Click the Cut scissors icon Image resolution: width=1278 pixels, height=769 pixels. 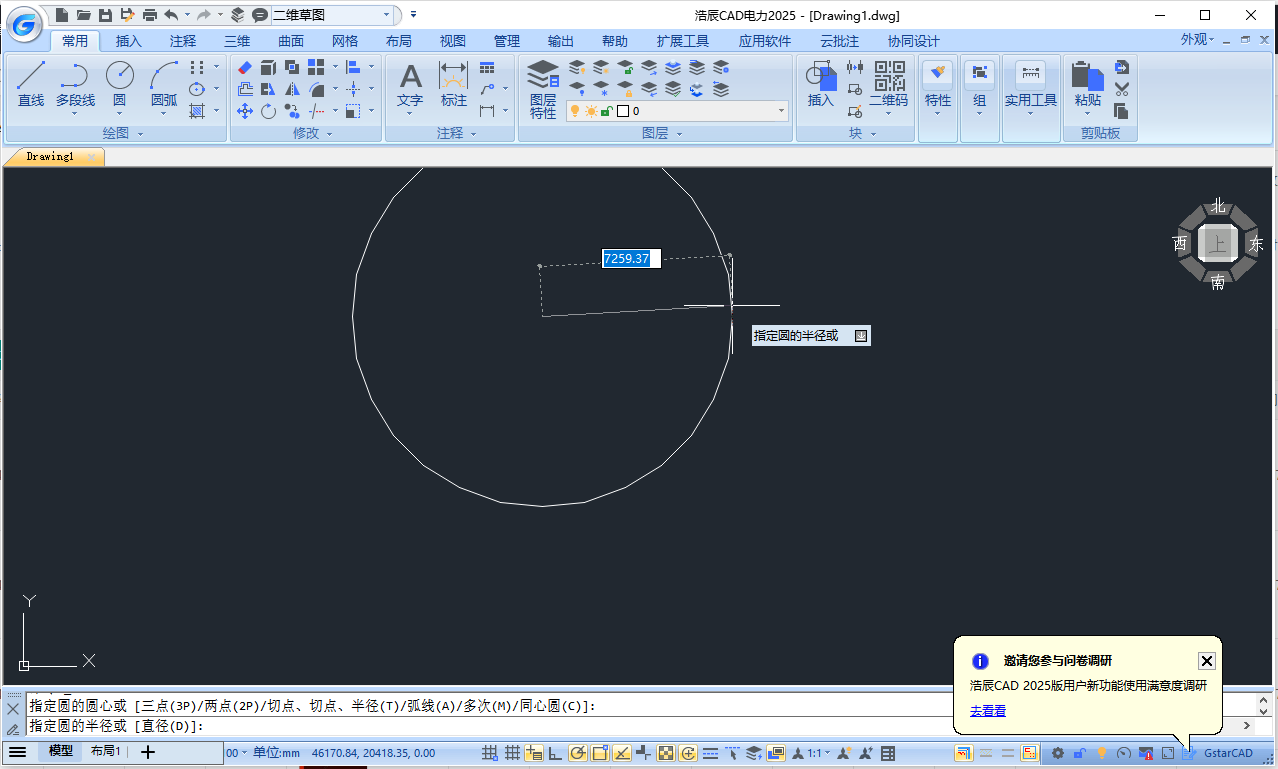1121,89
